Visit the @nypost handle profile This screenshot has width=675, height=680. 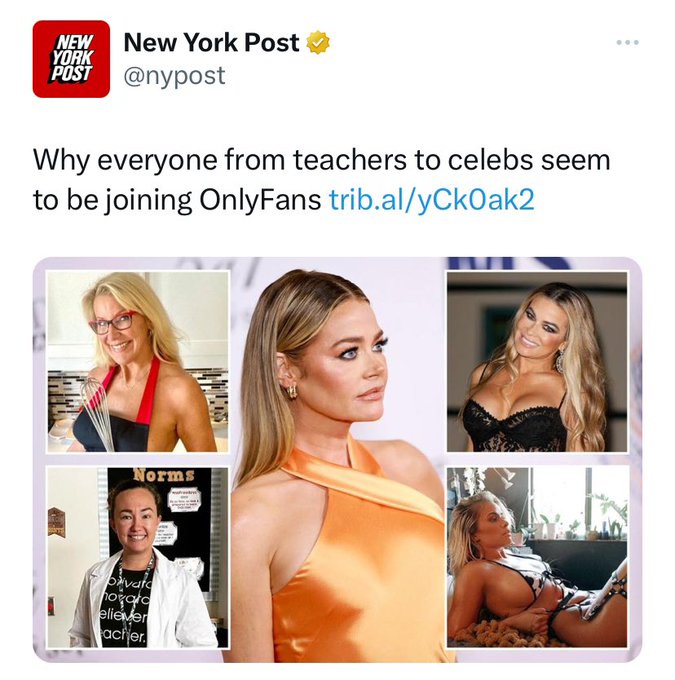click(x=174, y=76)
